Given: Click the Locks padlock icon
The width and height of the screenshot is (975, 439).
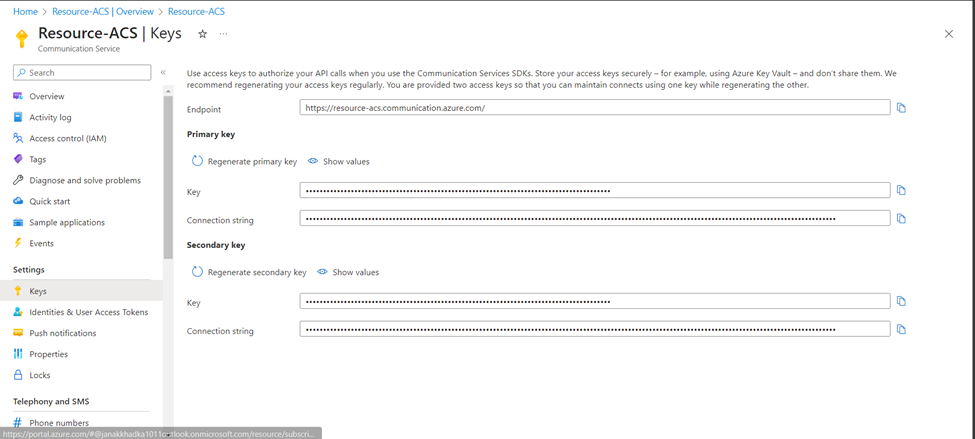Looking at the screenshot, I should (18, 376).
